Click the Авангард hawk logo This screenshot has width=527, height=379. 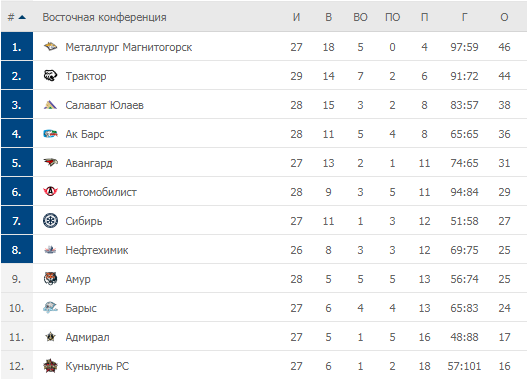click(x=50, y=163)
